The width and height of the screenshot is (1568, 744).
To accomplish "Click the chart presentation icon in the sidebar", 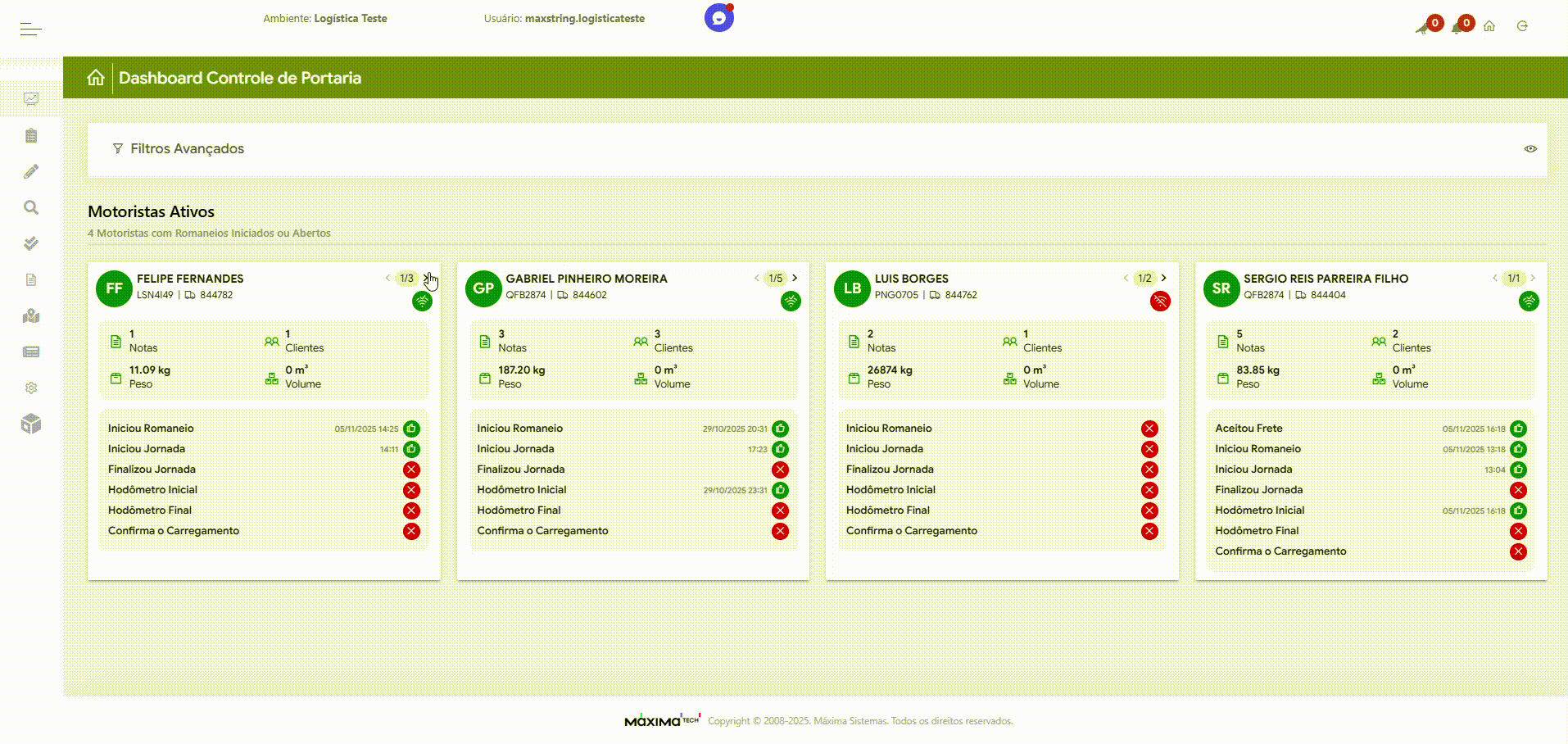I will (x=31, y=99).
